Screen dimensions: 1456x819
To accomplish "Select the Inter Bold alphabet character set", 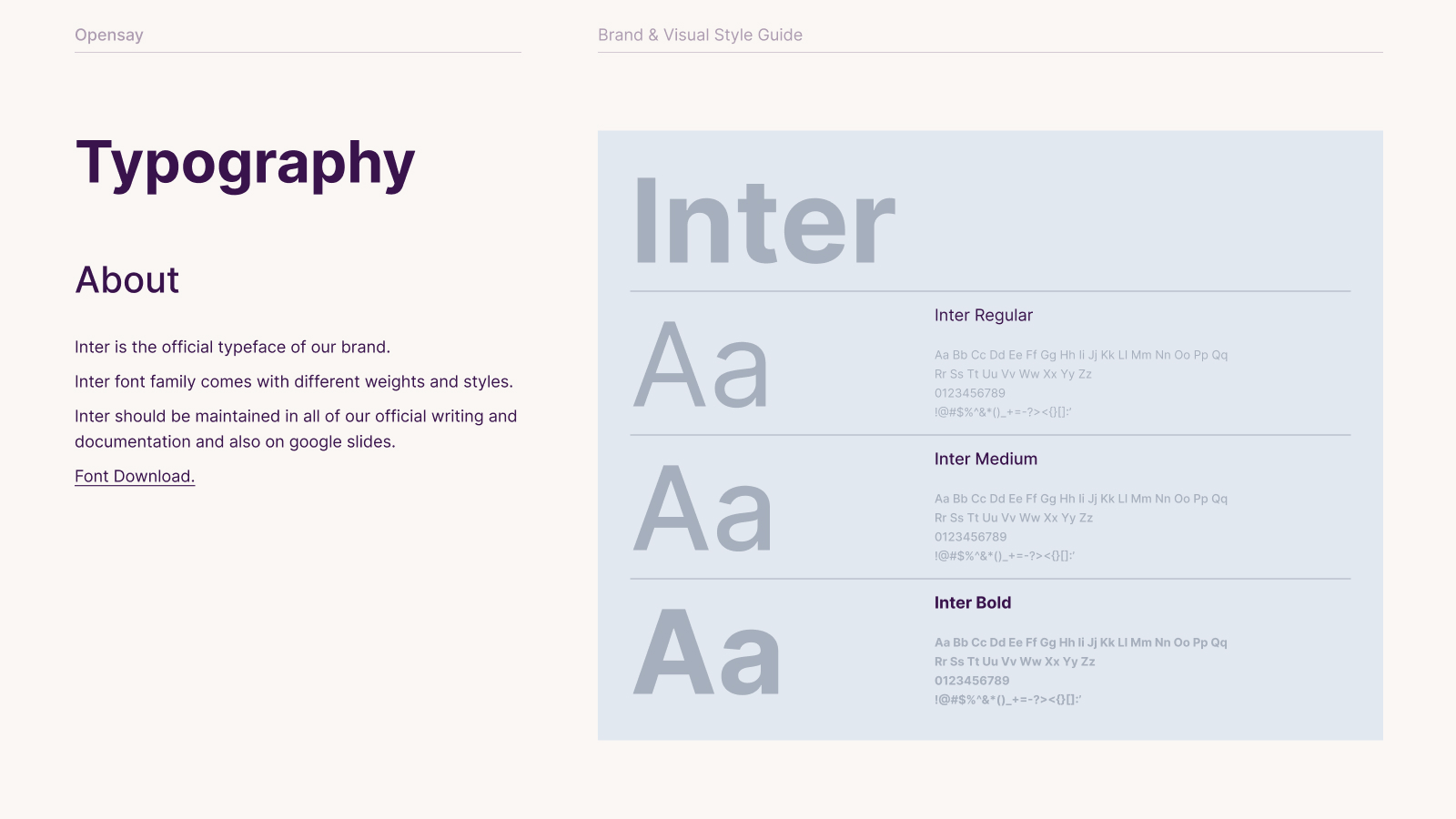I will [x=1080, y=652].
